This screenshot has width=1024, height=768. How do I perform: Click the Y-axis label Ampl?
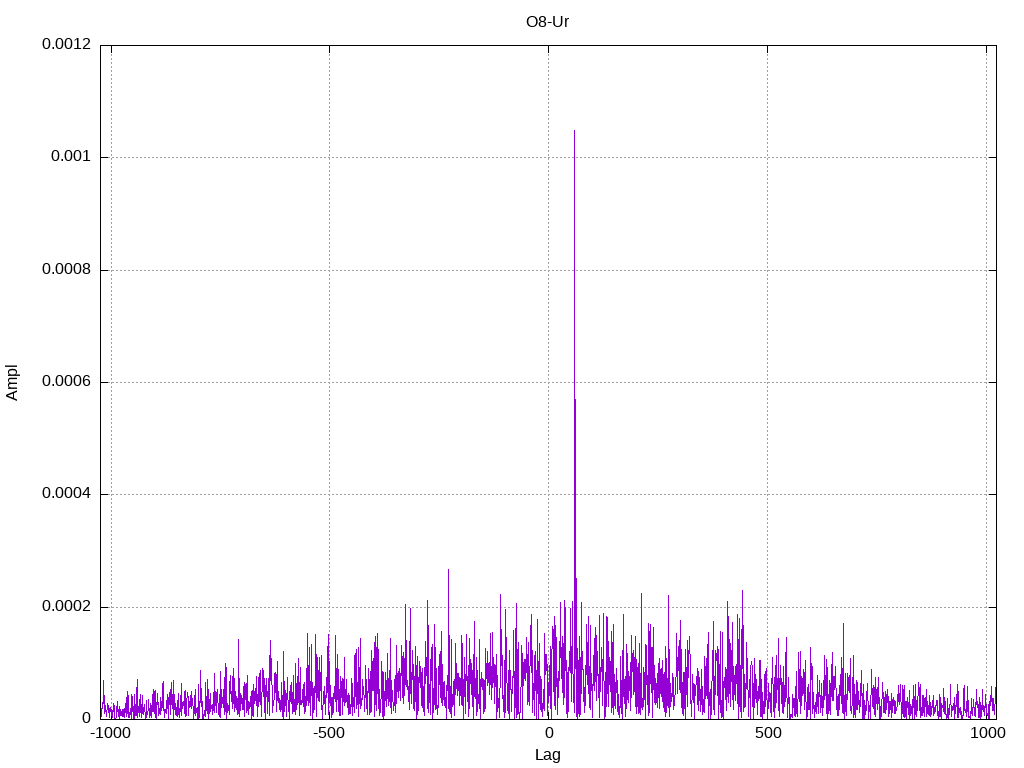(x=12, y=383)
